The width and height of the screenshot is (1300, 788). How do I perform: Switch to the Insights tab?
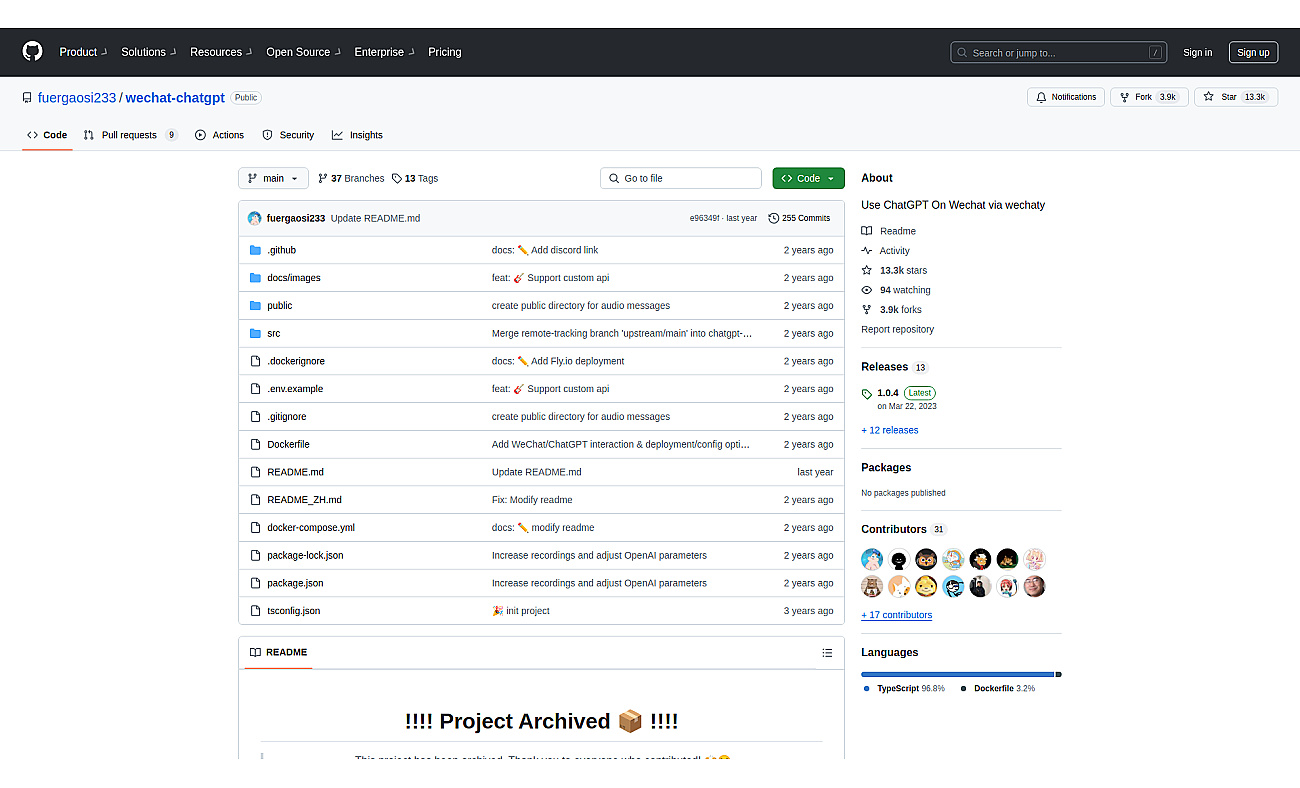[357, 135]
